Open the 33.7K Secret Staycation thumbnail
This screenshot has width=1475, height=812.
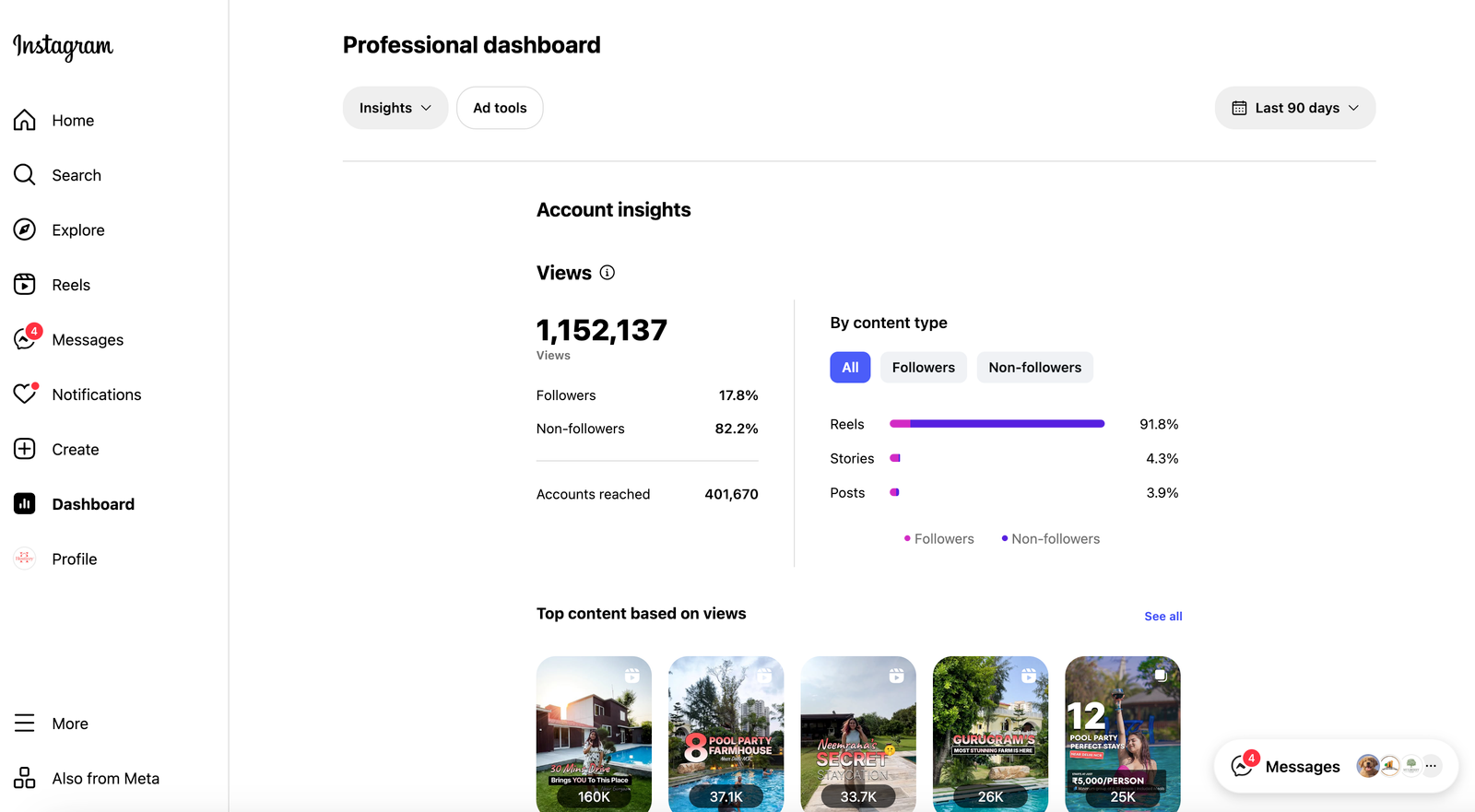[858, 734]
